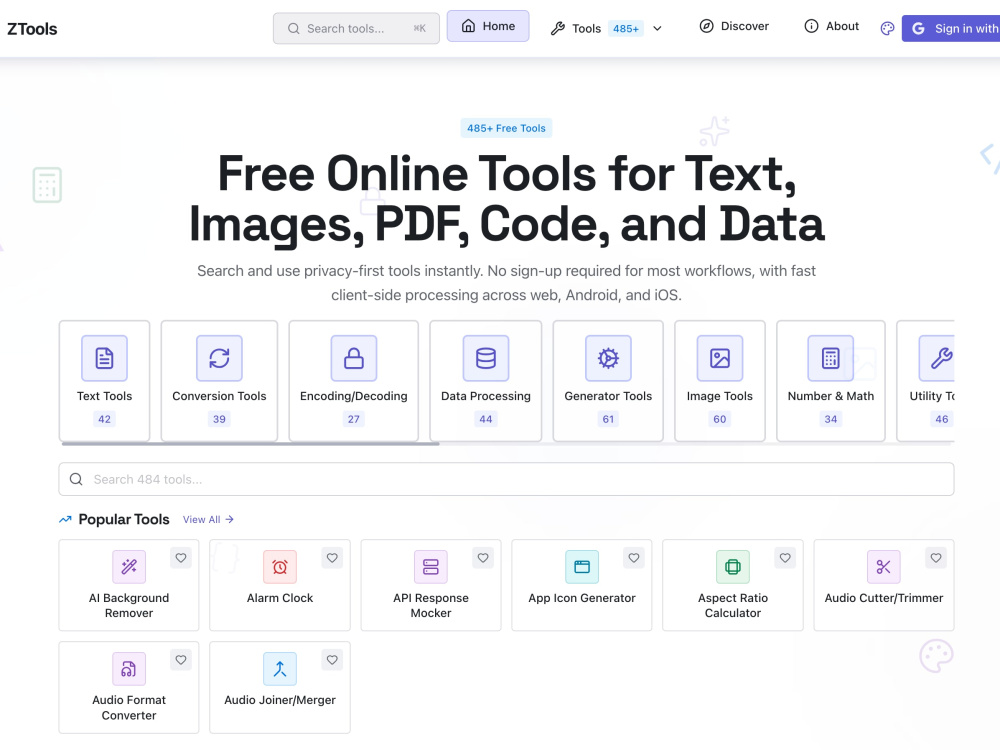Viewport: 1000px width, 750px height.
Task: Go to the Home tab
Action: tap(488, 26)
